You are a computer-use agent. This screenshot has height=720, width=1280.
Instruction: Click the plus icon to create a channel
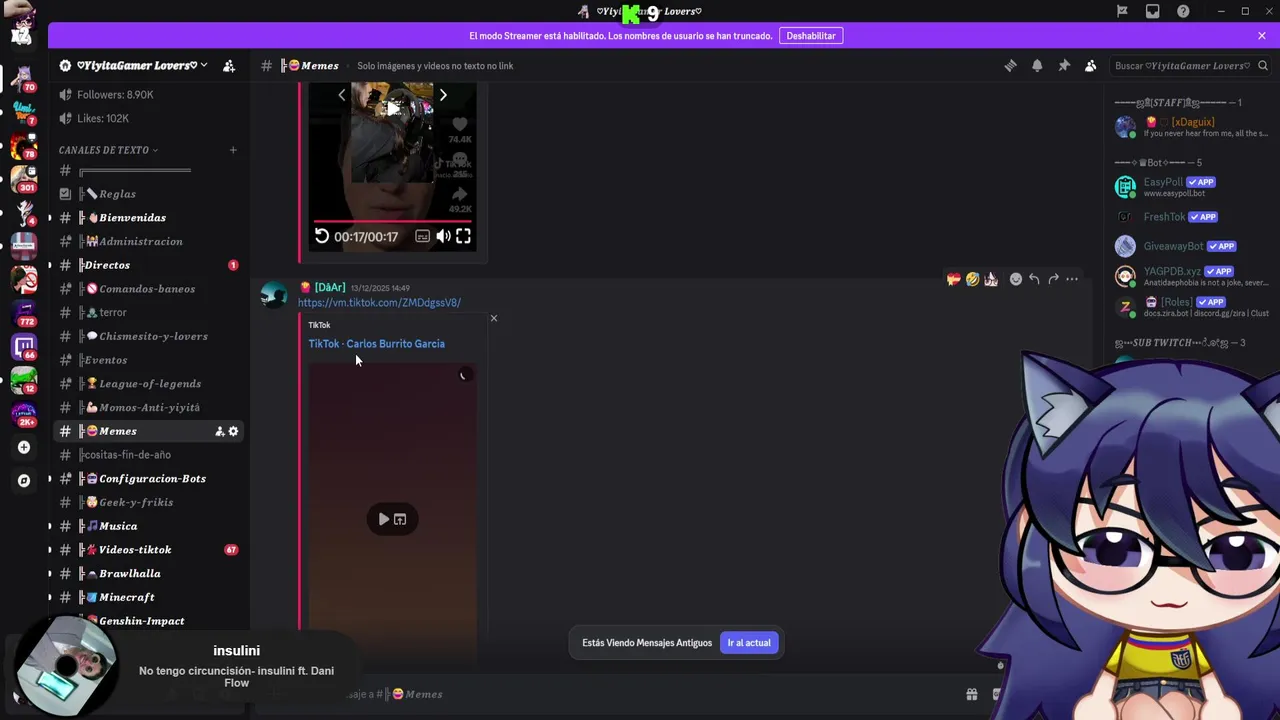coord(233,150)
